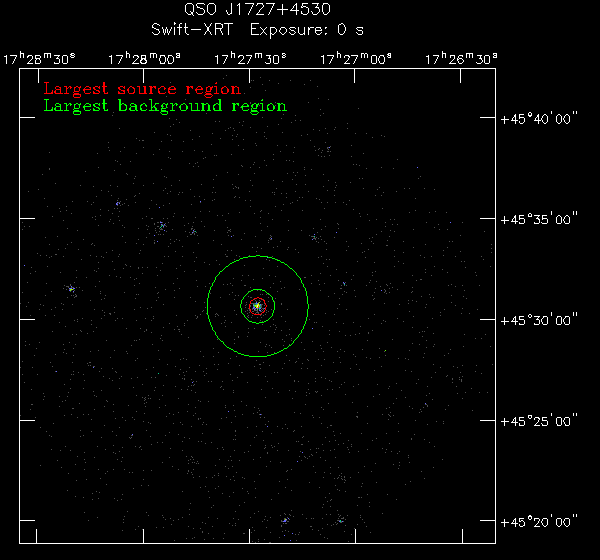Click the title text "QSO J1727+4530"
This screenshot has height=560, width=600.
[257, 9]
